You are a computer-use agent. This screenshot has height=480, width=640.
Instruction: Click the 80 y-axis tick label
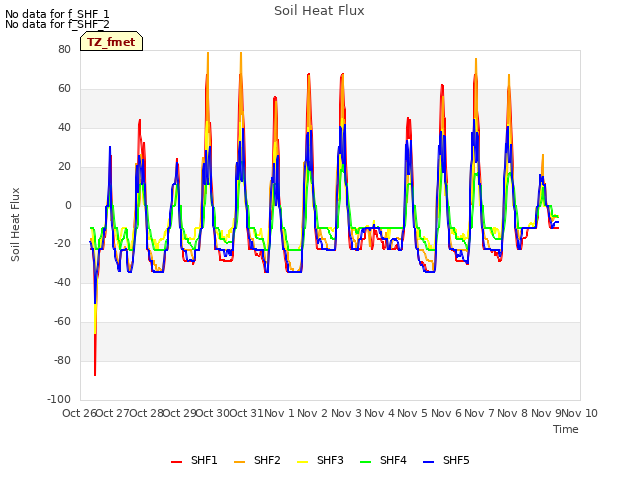click(x=64, y=49)
